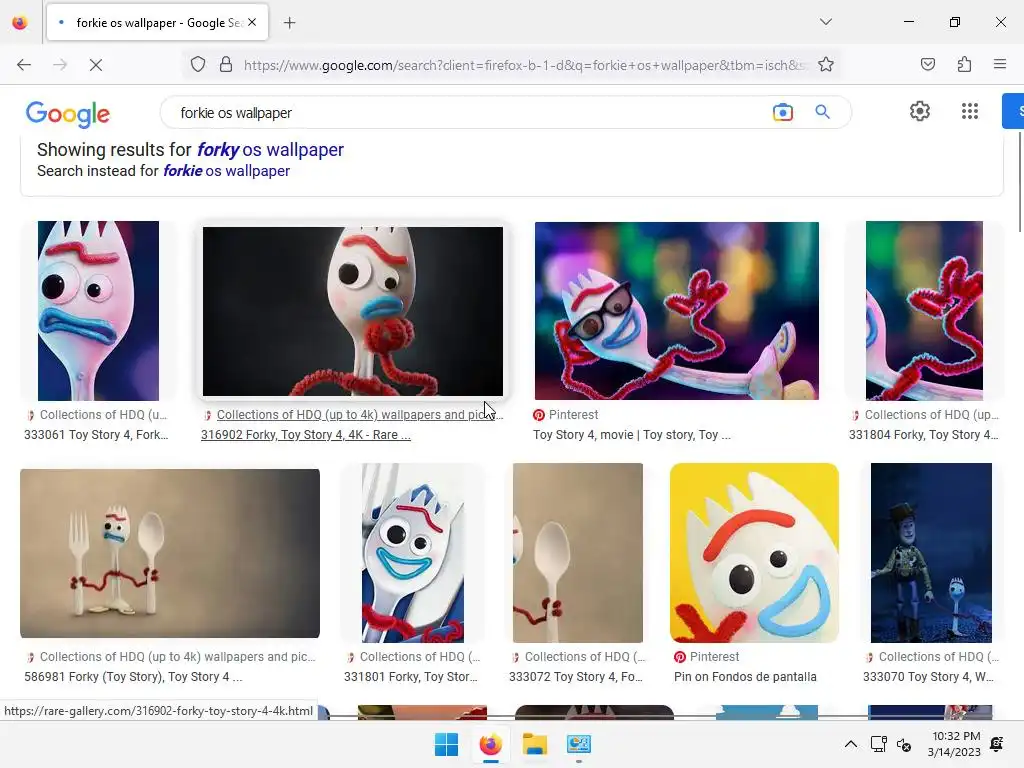Click the 333061 Toy Story 4 caption

96,435
